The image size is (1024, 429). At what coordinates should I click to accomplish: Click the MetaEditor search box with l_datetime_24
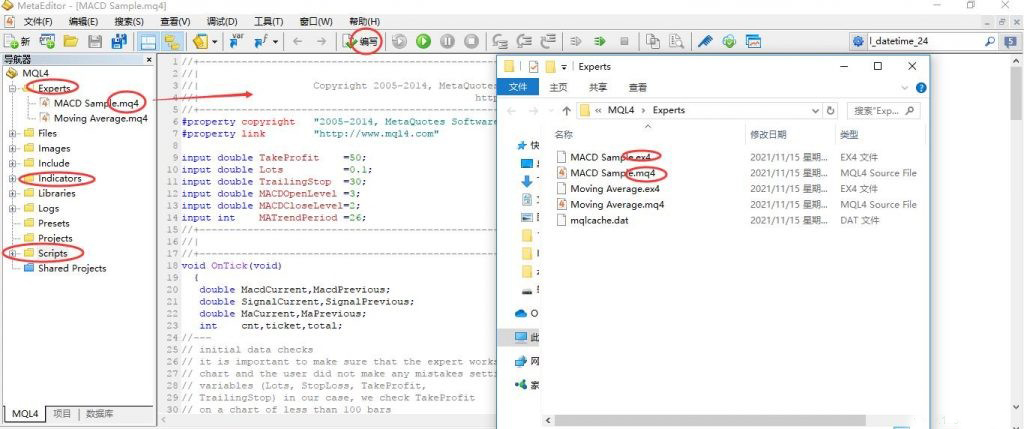pyautogui.click(x=925, y=41)
